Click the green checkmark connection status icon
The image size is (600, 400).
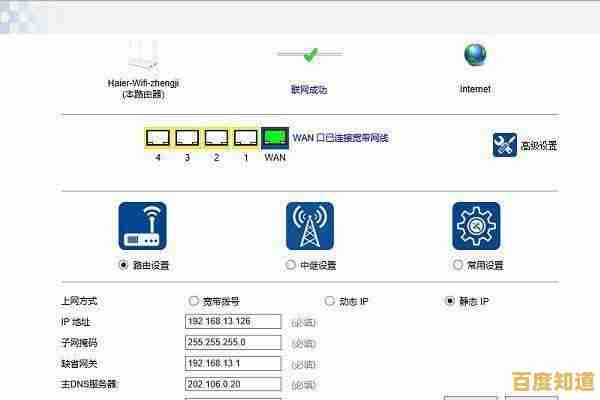pyautogui.click(x=310, y=54)
